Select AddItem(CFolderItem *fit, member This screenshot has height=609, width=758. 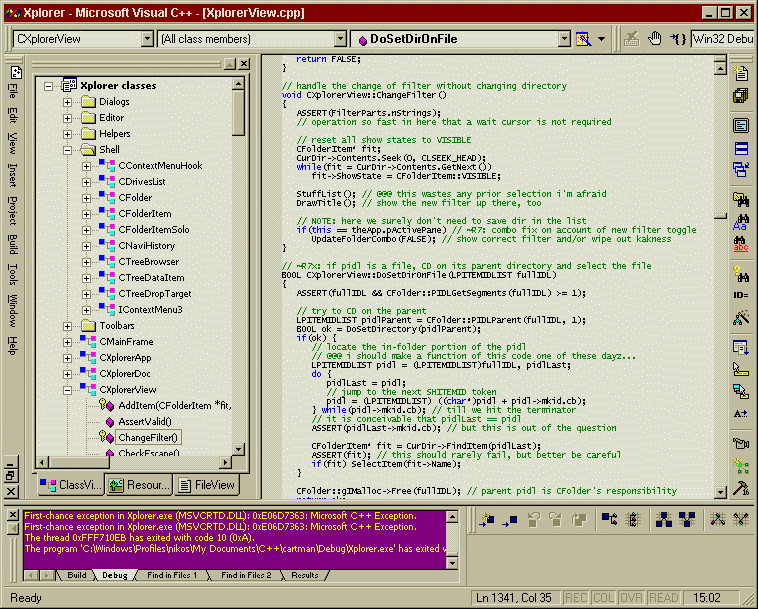pyautogui.click(x=175, y=406)
